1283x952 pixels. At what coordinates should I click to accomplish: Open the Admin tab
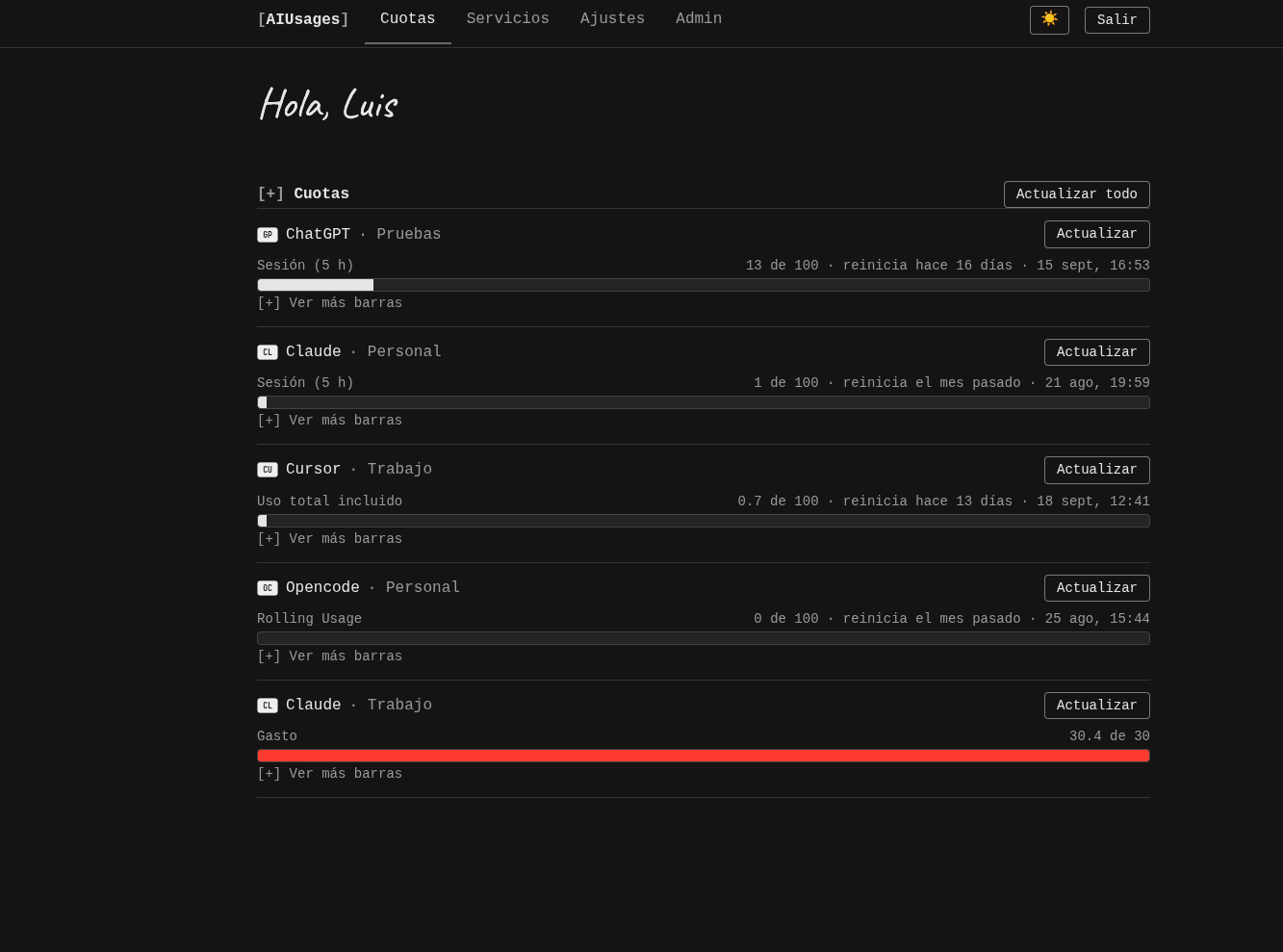coord(699,19)
